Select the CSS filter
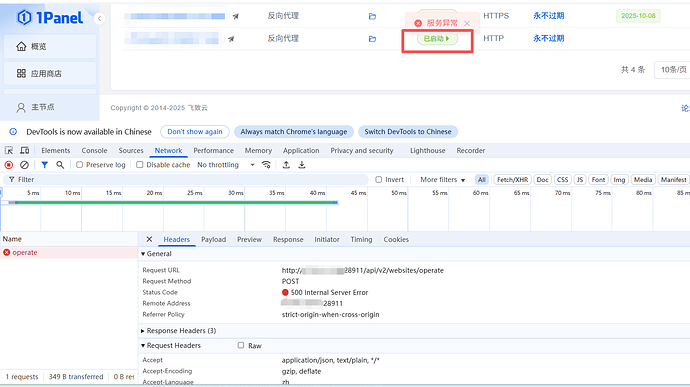Screen dimensions: 690x387 pos(562,180)
